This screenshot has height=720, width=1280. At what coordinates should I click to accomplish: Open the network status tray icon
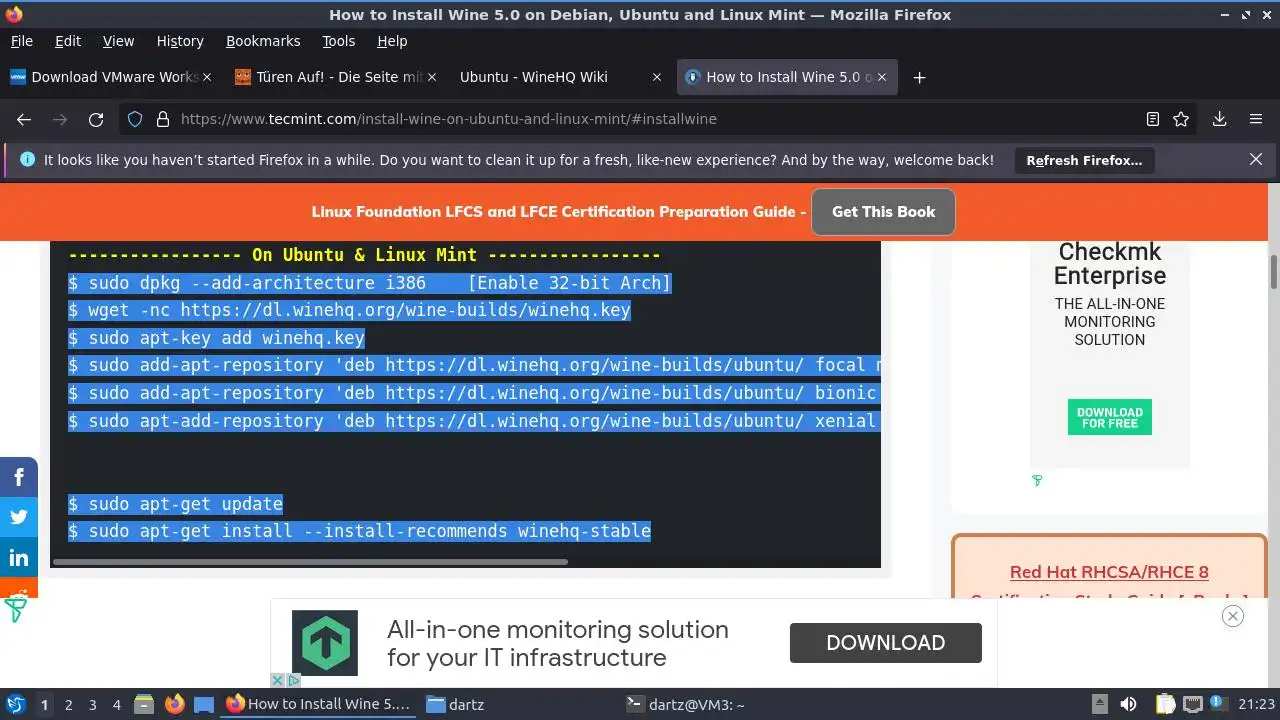[1192, 704]
